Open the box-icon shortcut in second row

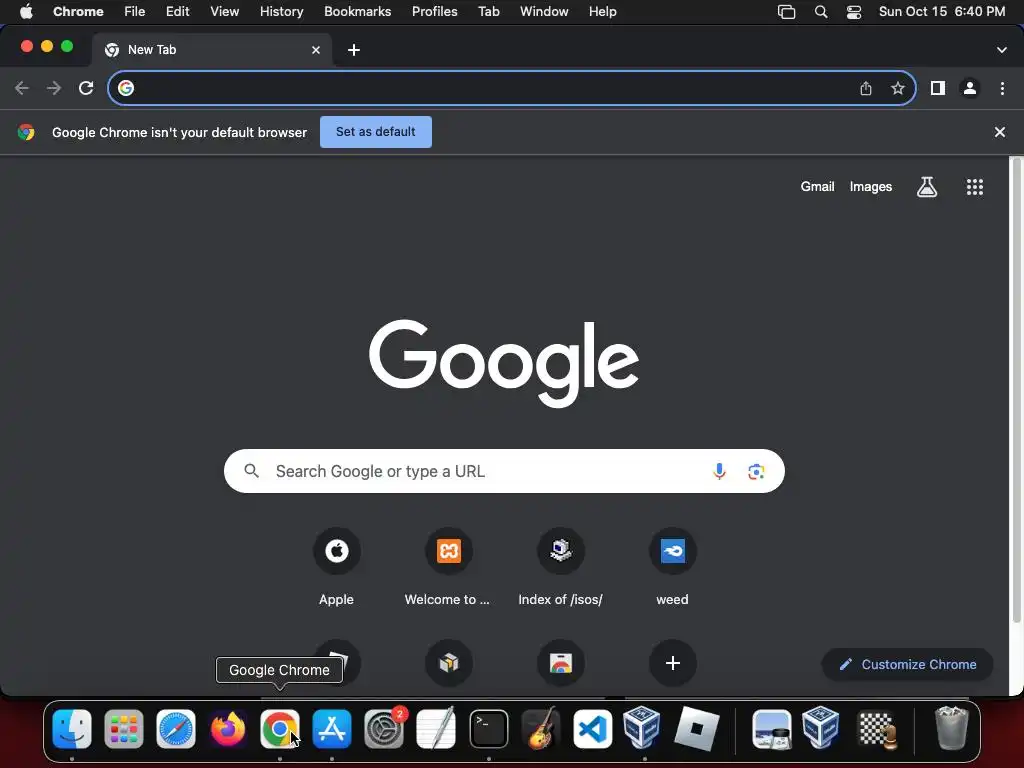pos(449,664)
